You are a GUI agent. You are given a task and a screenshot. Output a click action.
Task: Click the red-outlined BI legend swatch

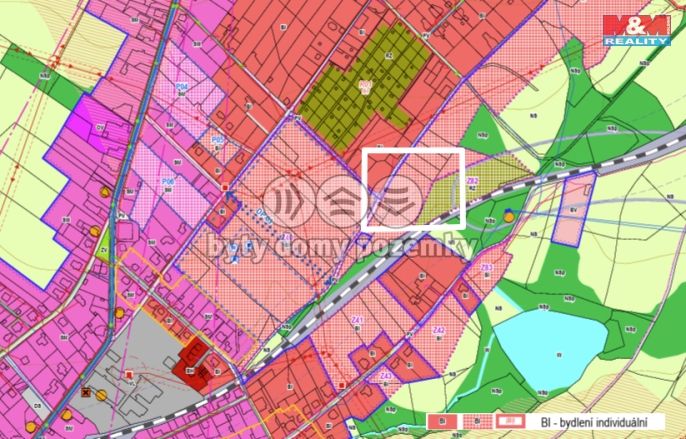[x=511, y=421]
